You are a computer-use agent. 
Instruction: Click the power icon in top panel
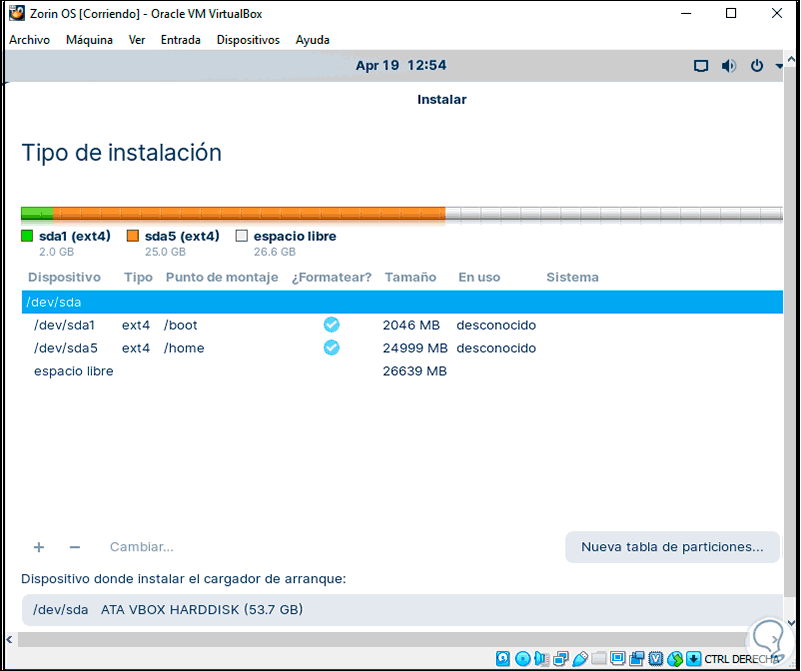tap(757, 66)
